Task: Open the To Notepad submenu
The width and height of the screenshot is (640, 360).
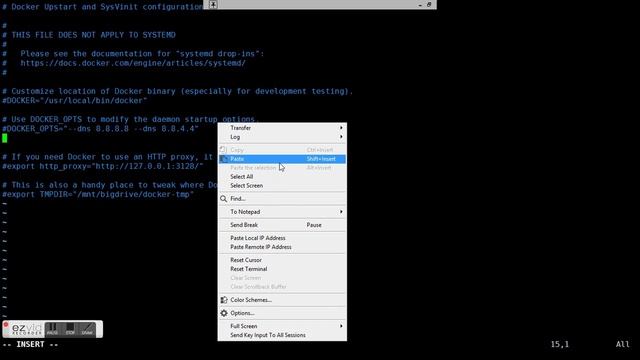Action: click(282, 212)
